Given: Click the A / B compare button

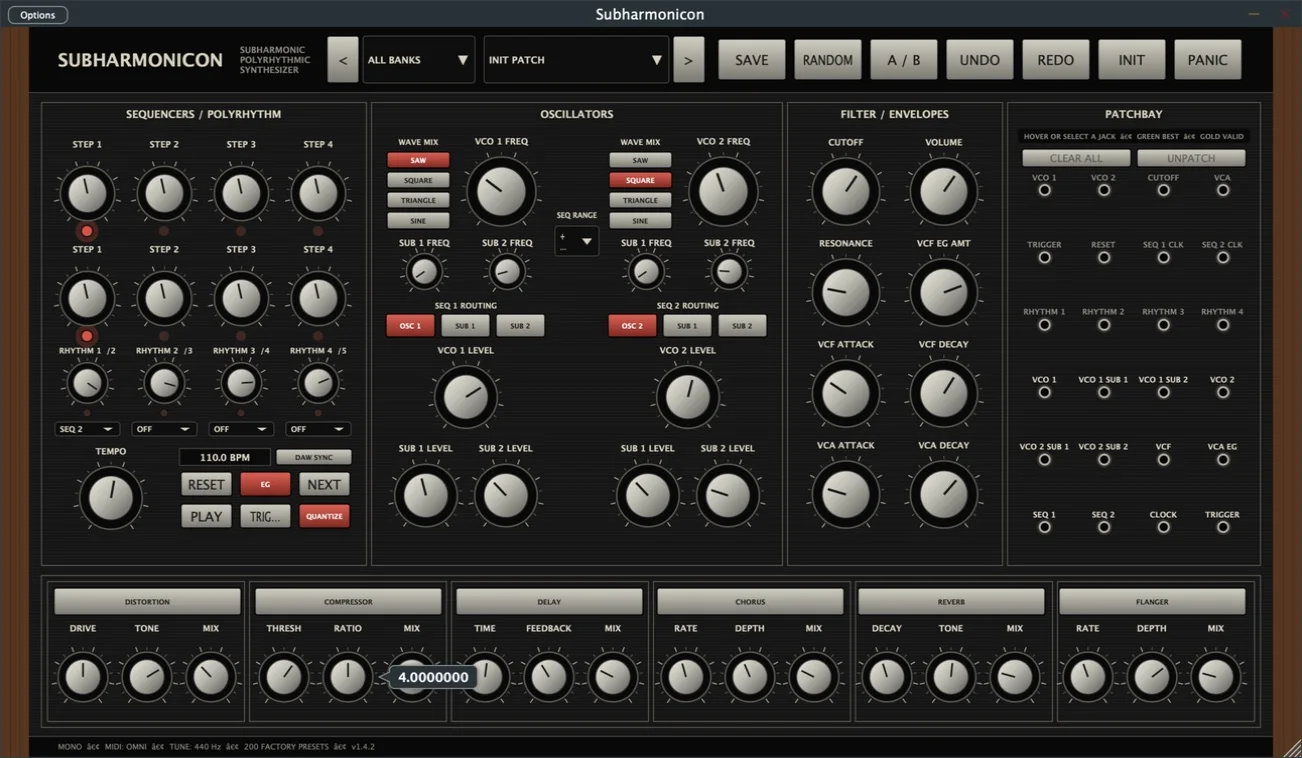Looking at the screenshot, I should tap(904, 60).
